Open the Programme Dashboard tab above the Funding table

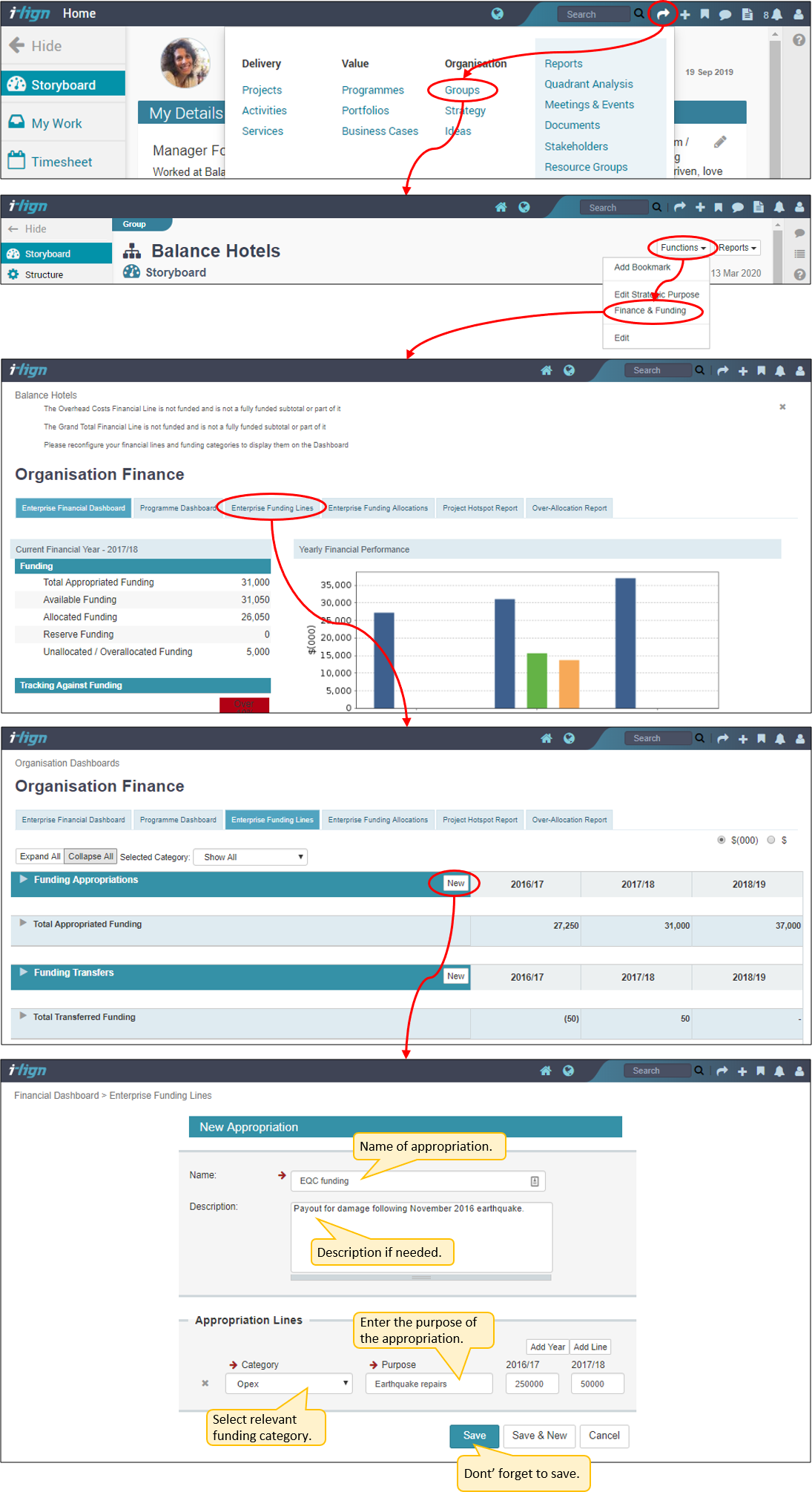pos(178,508)
